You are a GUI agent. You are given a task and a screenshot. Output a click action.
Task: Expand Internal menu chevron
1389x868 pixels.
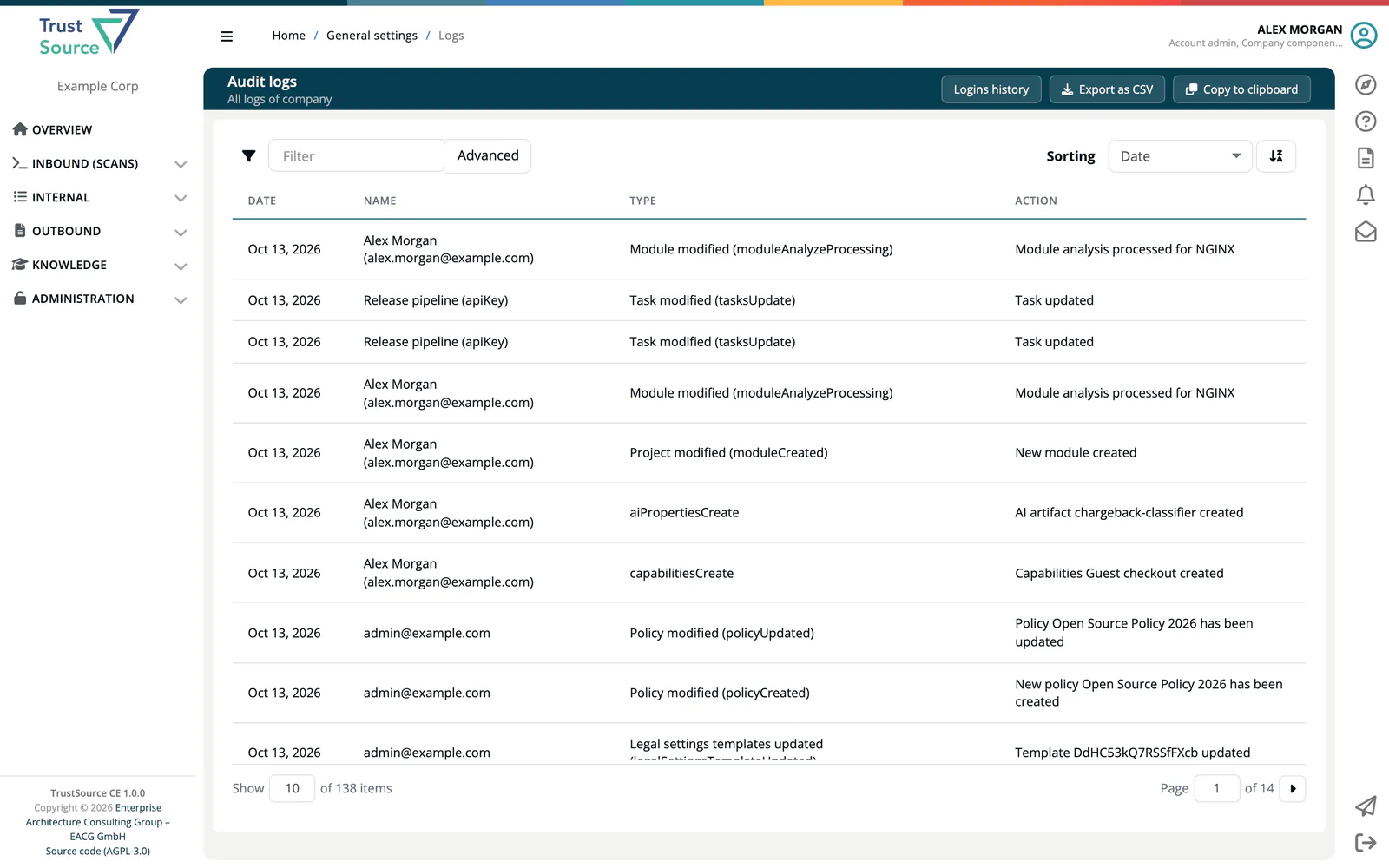(181, 198)
